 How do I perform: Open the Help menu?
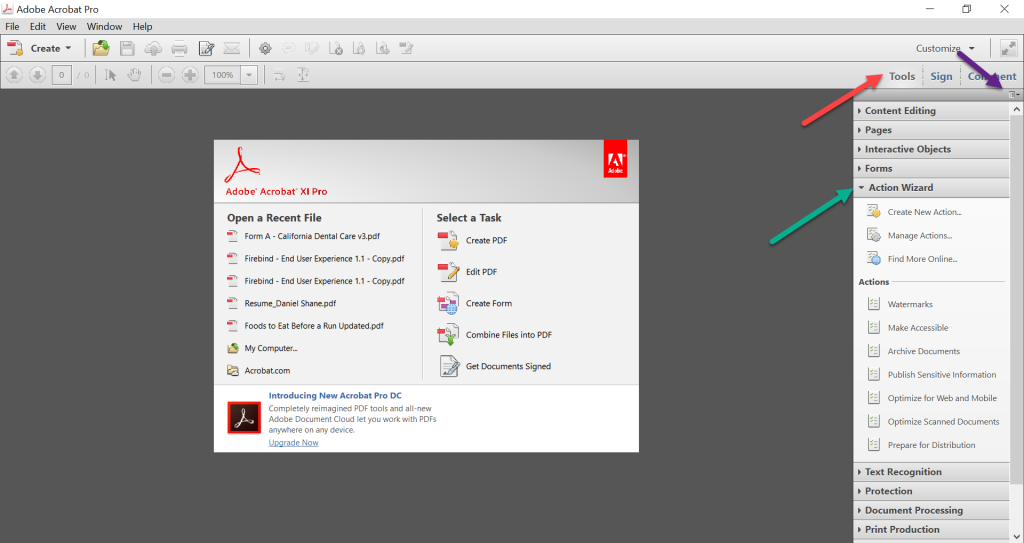tap(142, 27)
